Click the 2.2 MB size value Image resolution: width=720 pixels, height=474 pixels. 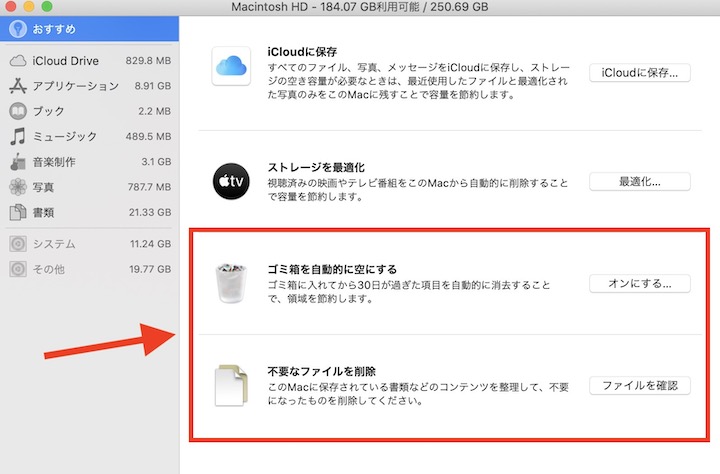(154, 111)
